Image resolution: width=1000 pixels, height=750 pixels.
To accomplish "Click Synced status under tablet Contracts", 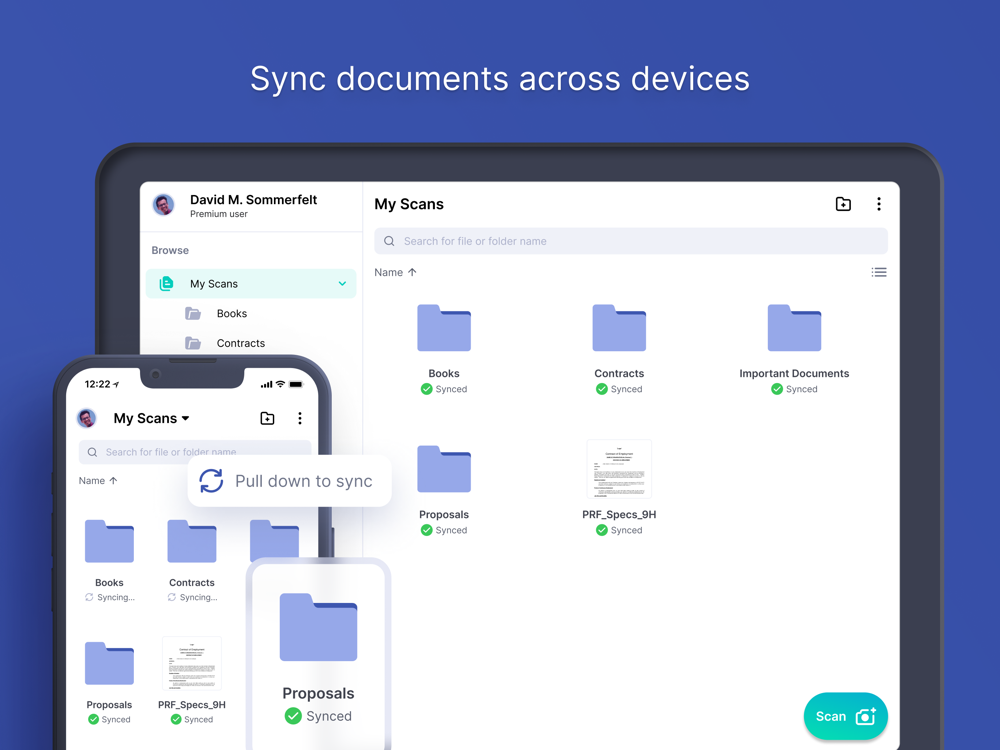I will tap(619, 389).
